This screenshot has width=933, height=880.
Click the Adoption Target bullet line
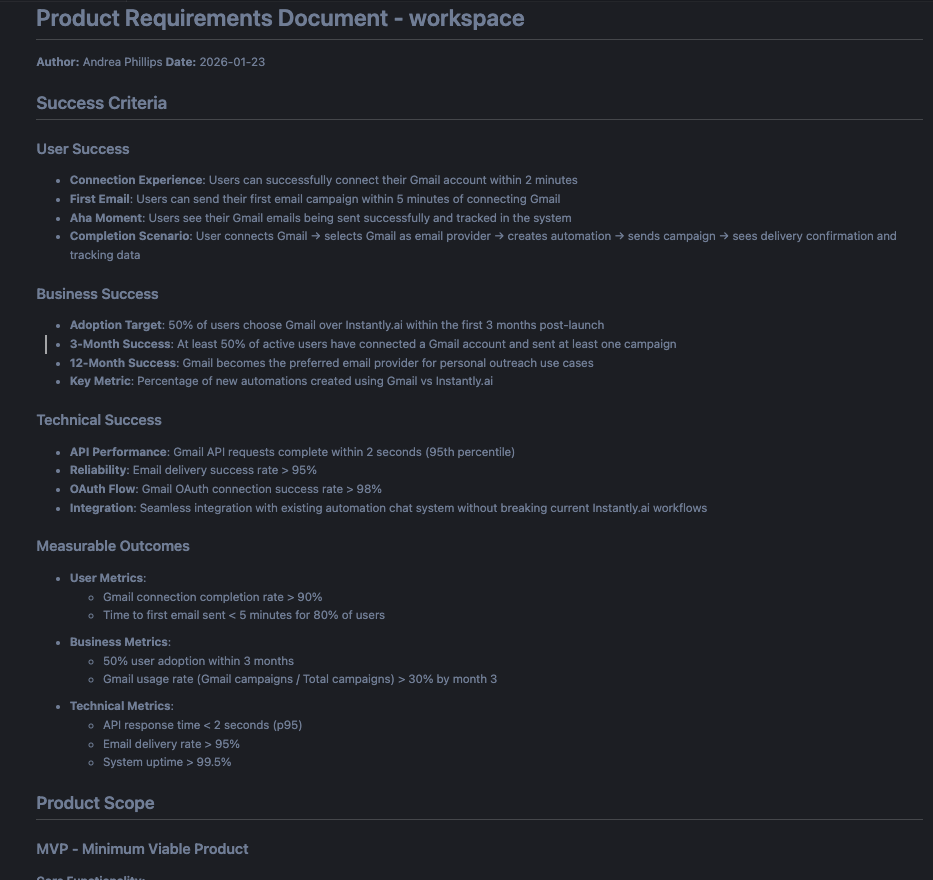(x=336, y=325)
